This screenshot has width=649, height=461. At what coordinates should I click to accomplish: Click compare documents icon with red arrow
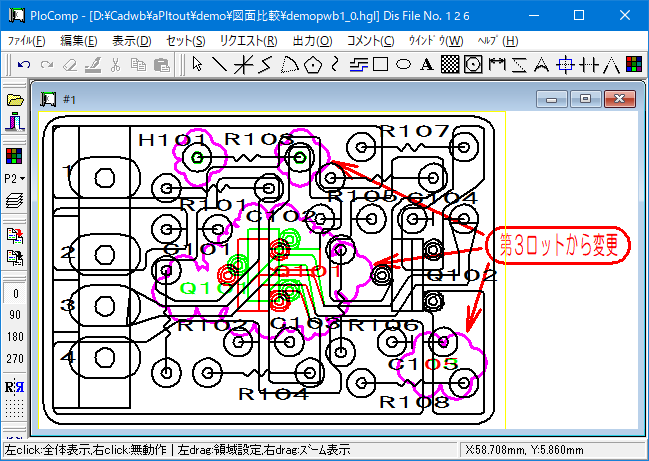15,235
